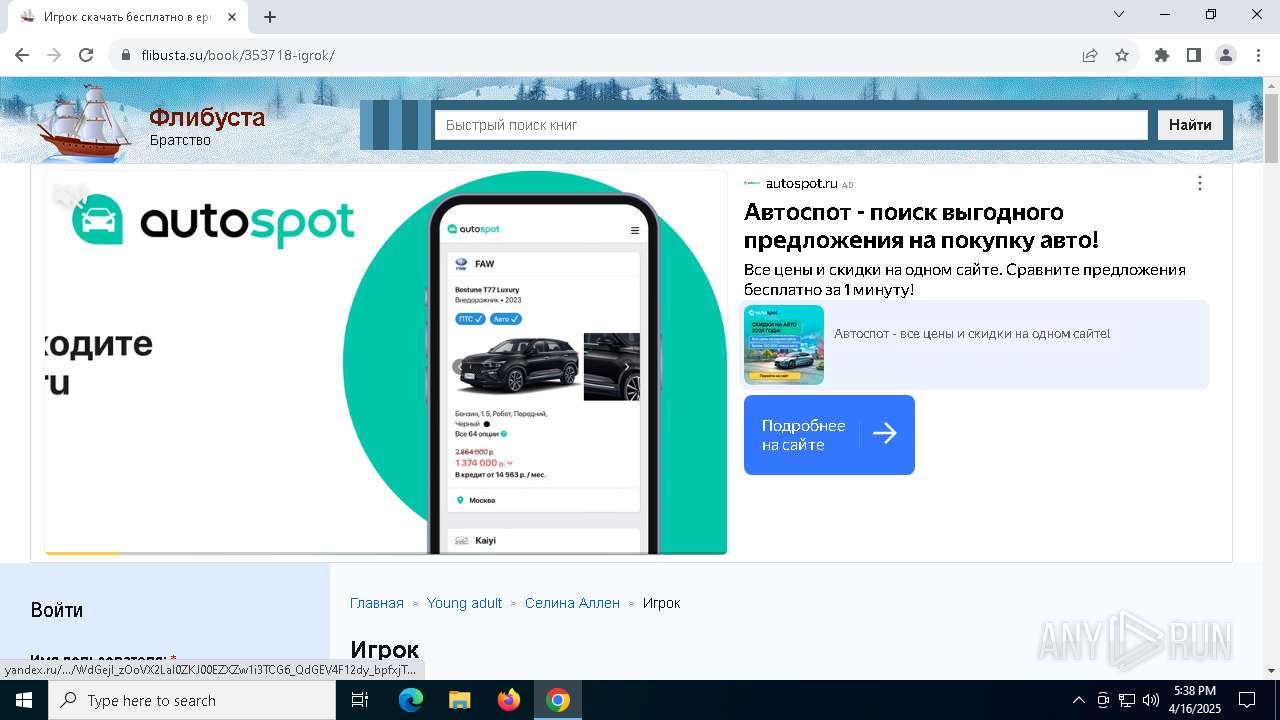Click the address bar URL
Image resolution: width=1280 pixels, height=720 pixels.
click(238, 55)
